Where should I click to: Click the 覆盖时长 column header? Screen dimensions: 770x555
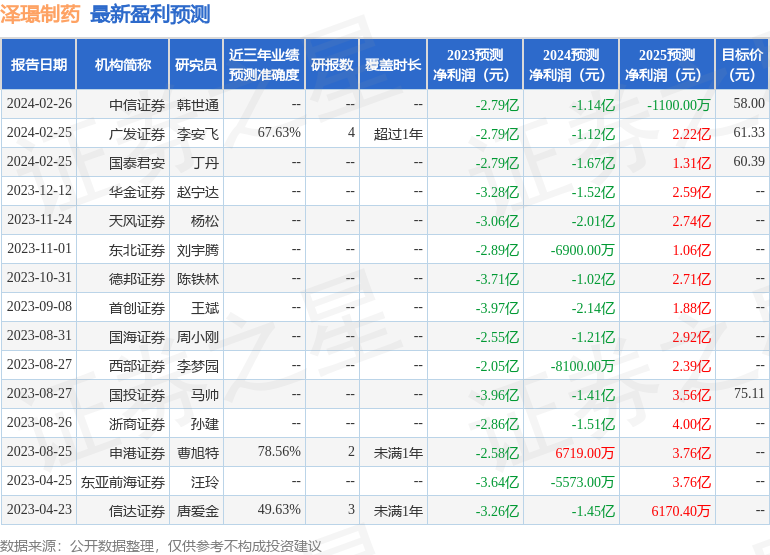click(393, 64)
